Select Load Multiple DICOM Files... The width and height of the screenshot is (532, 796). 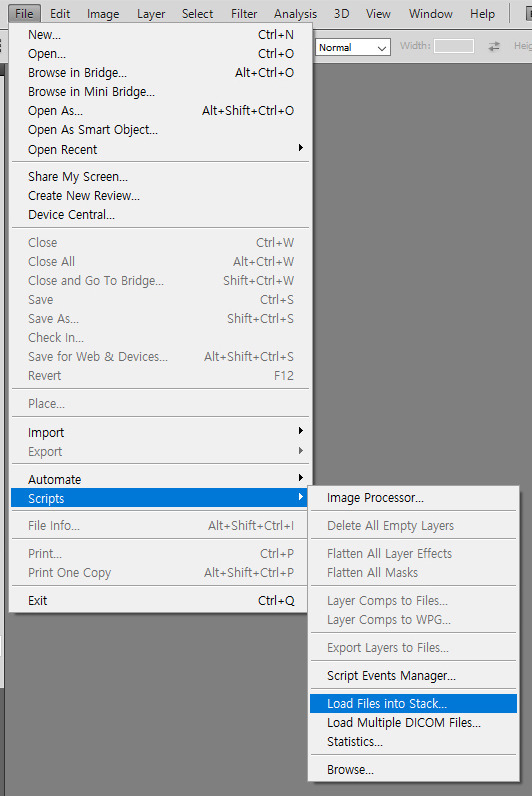[x=414, y=722]
